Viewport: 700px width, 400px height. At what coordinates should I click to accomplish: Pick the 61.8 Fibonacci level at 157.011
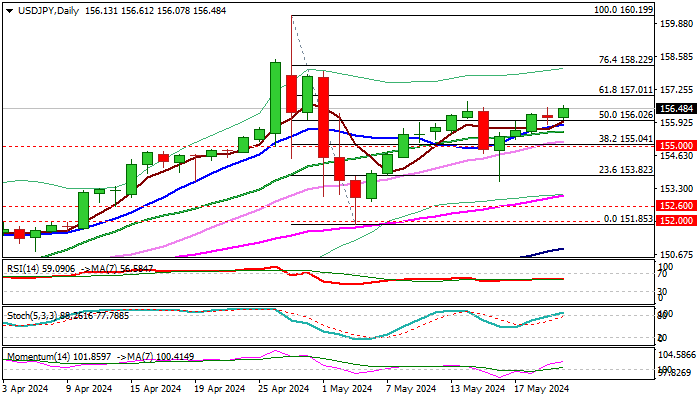626,90
